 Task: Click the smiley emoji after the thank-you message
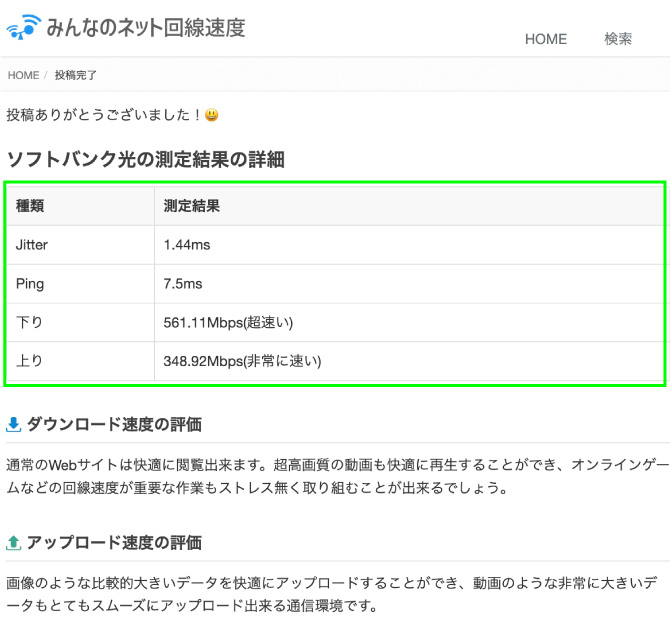pos(212,115)
